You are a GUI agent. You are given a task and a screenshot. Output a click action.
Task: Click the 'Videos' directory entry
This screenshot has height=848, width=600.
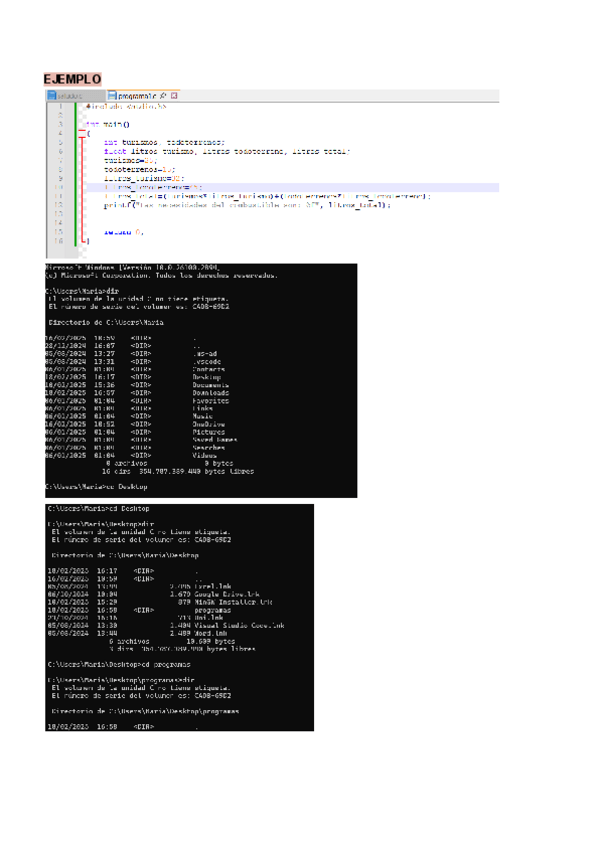(205, 455)
